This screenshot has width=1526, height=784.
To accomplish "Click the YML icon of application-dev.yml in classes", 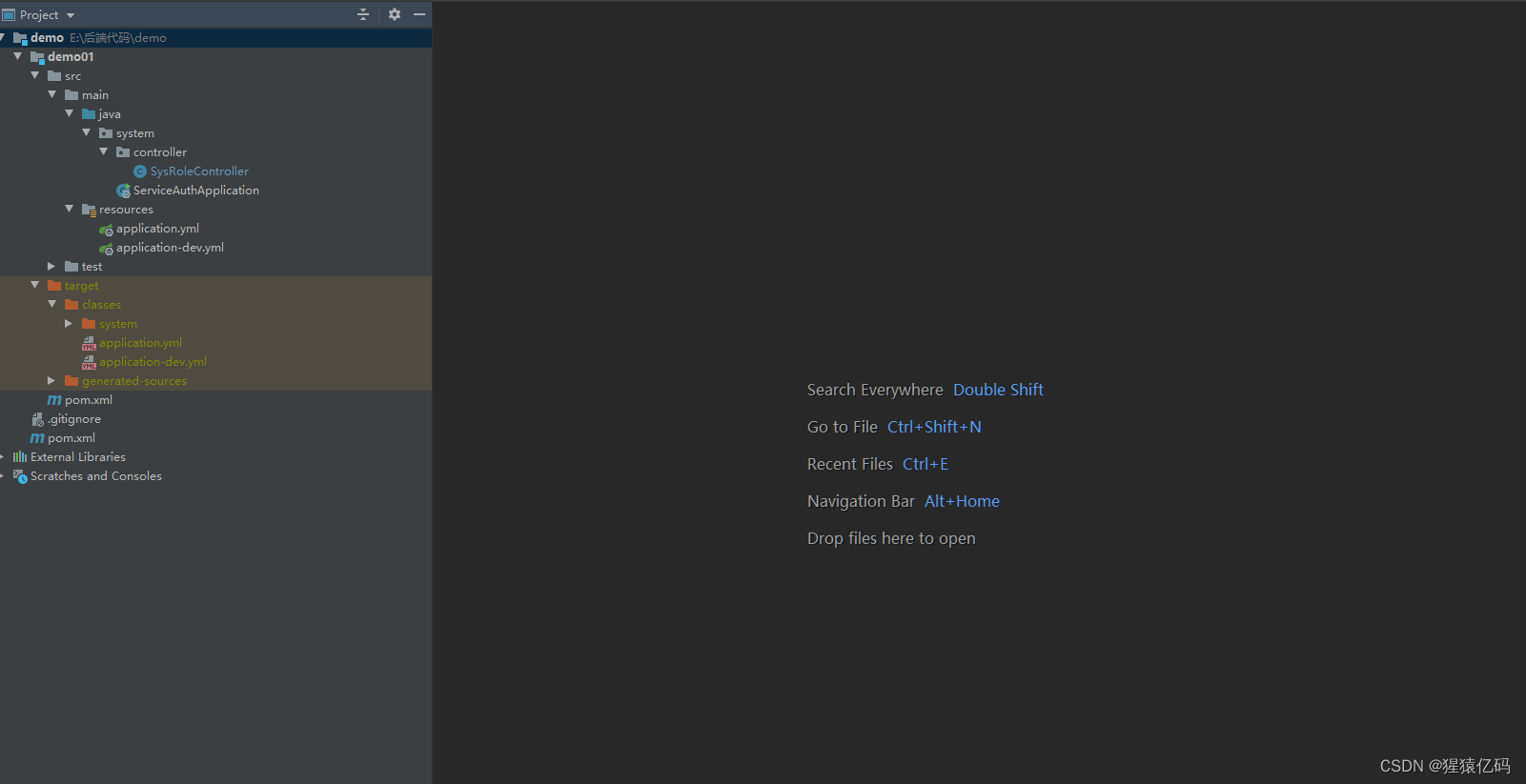I will pyautogui.click(x=89, y=362).
